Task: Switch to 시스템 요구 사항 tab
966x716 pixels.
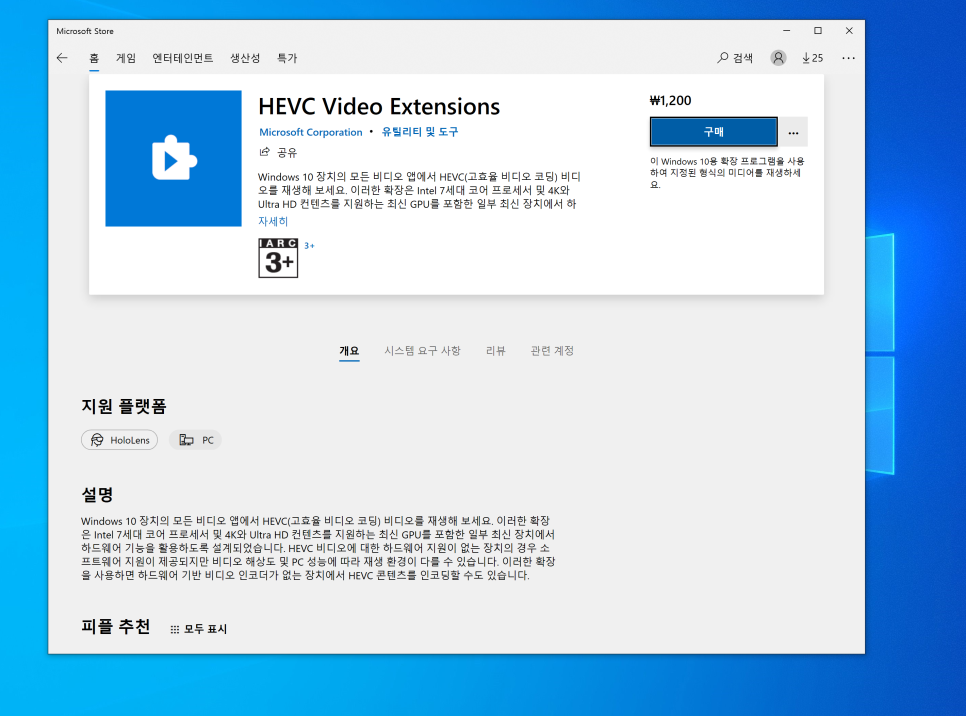Action: pyautogui.click(x=422, y=351)
